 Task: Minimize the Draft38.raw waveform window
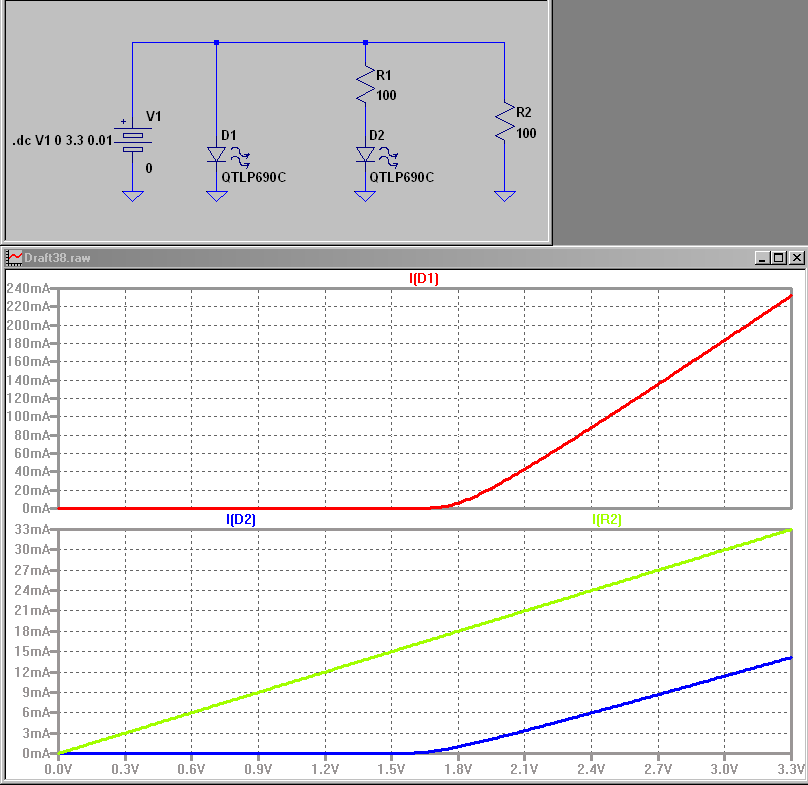point(762,258)
